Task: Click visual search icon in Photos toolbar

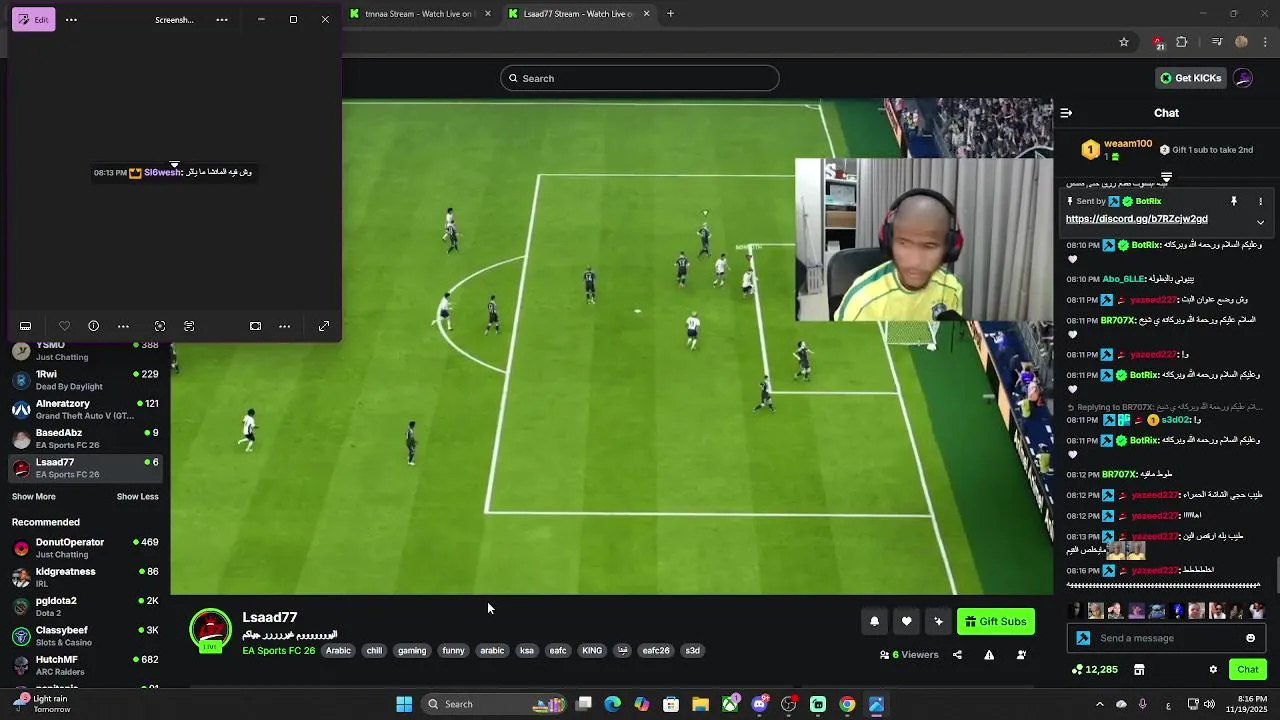Action: [x=160, y=326]
